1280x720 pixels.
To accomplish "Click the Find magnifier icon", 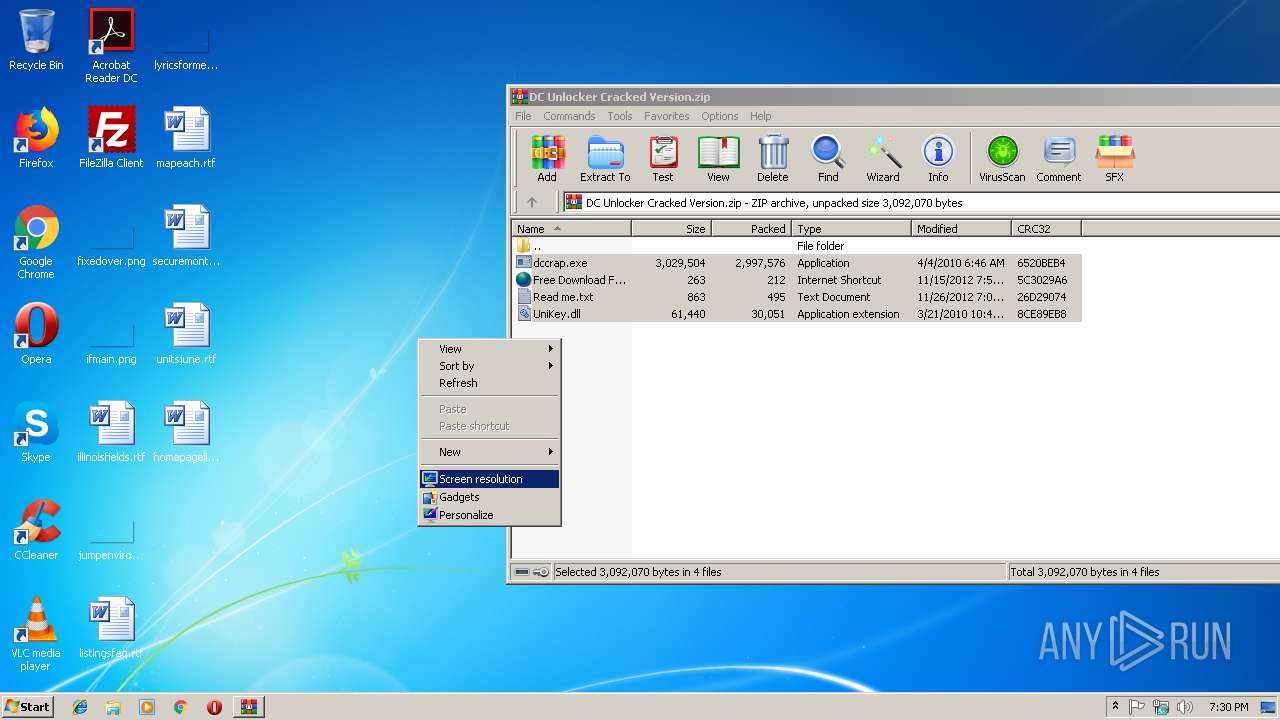I will click(x=828, y=159).
